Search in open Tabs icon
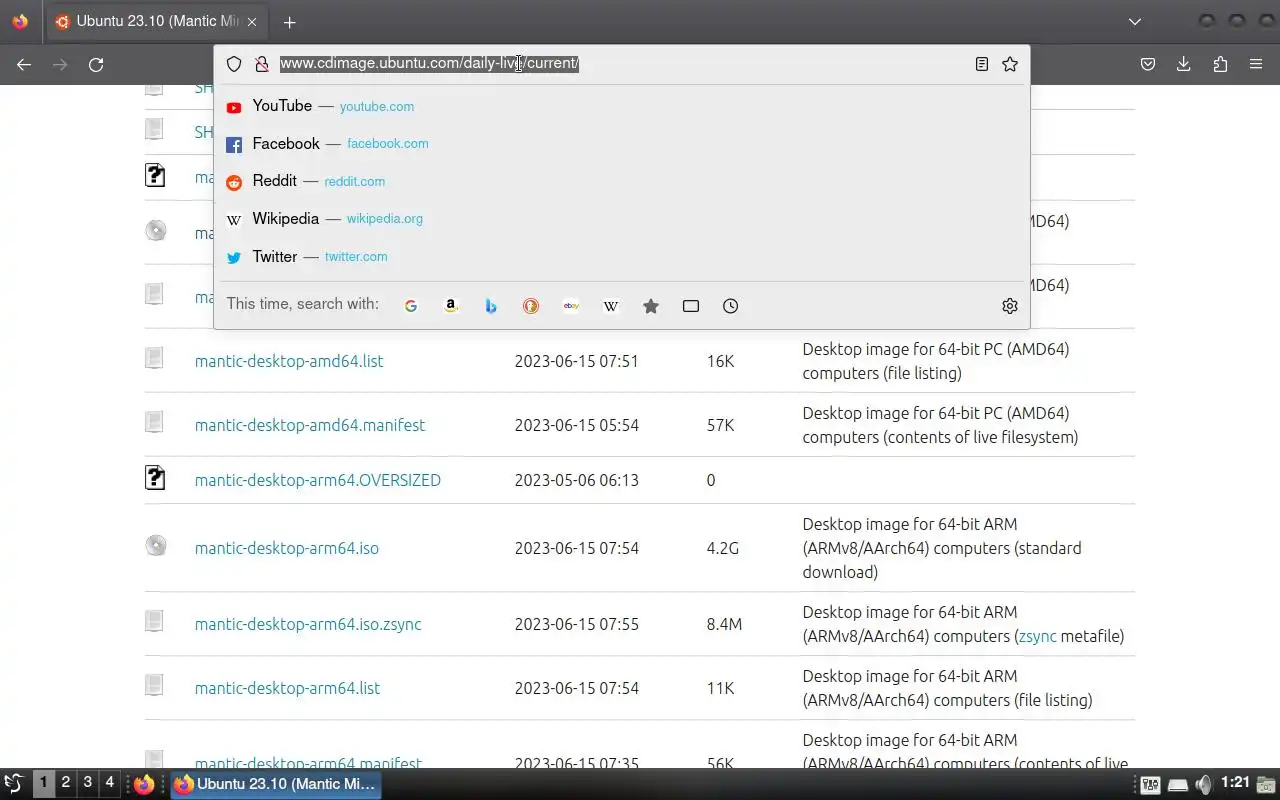 pos(691,306)
